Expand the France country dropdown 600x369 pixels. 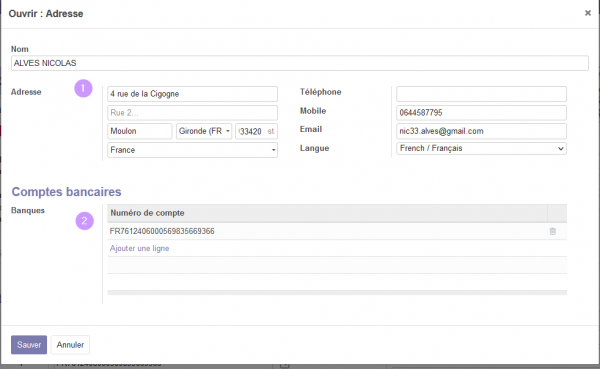click(192, 150)
